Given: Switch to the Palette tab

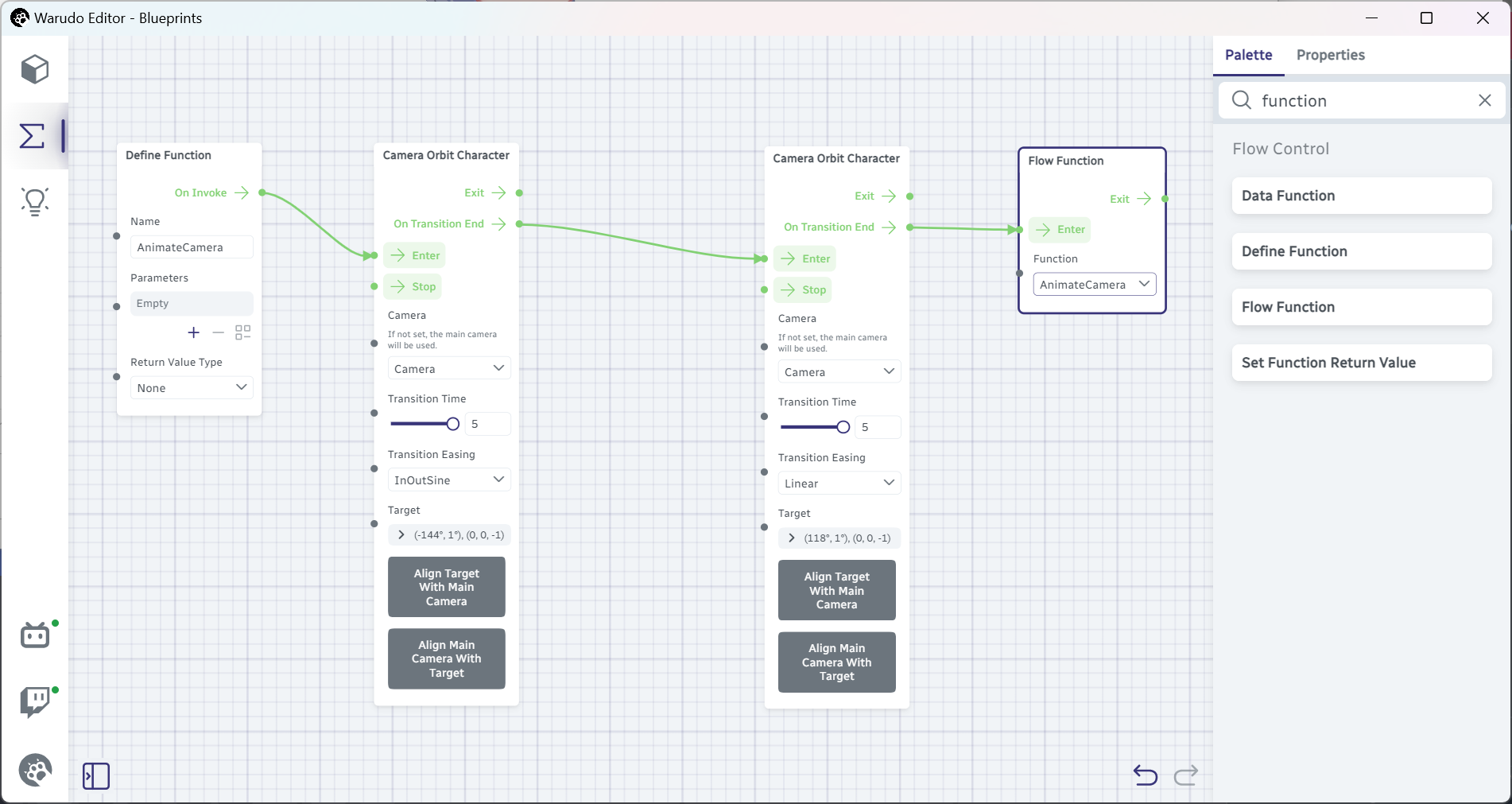Looking at the screenshot, I should 1248,55.
